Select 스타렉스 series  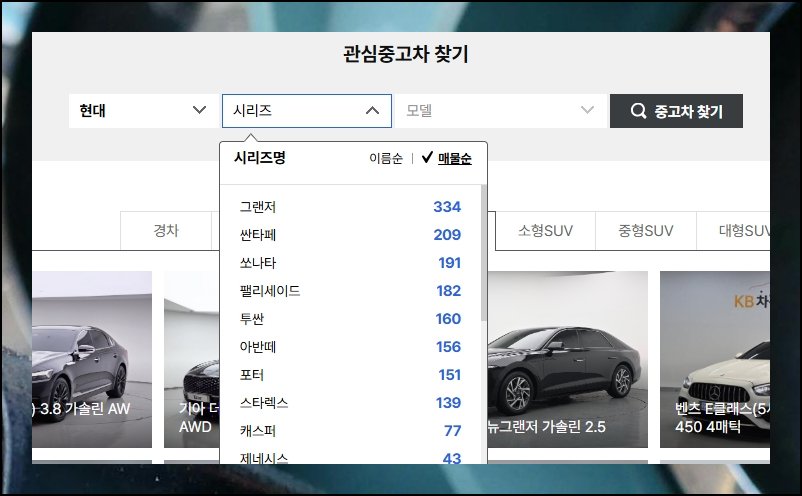(350, 403)
